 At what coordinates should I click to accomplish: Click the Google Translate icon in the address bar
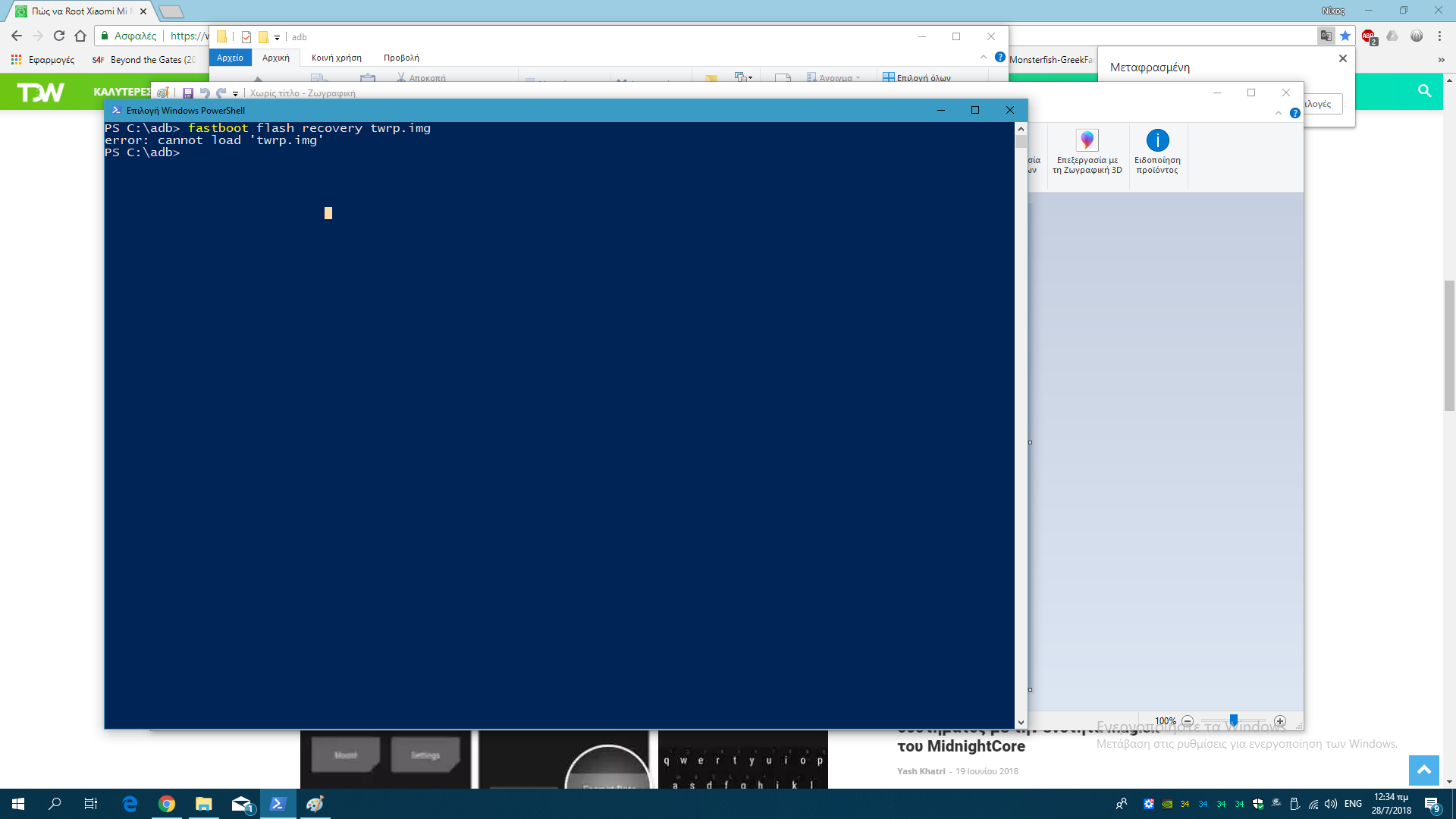[1326, 36]
